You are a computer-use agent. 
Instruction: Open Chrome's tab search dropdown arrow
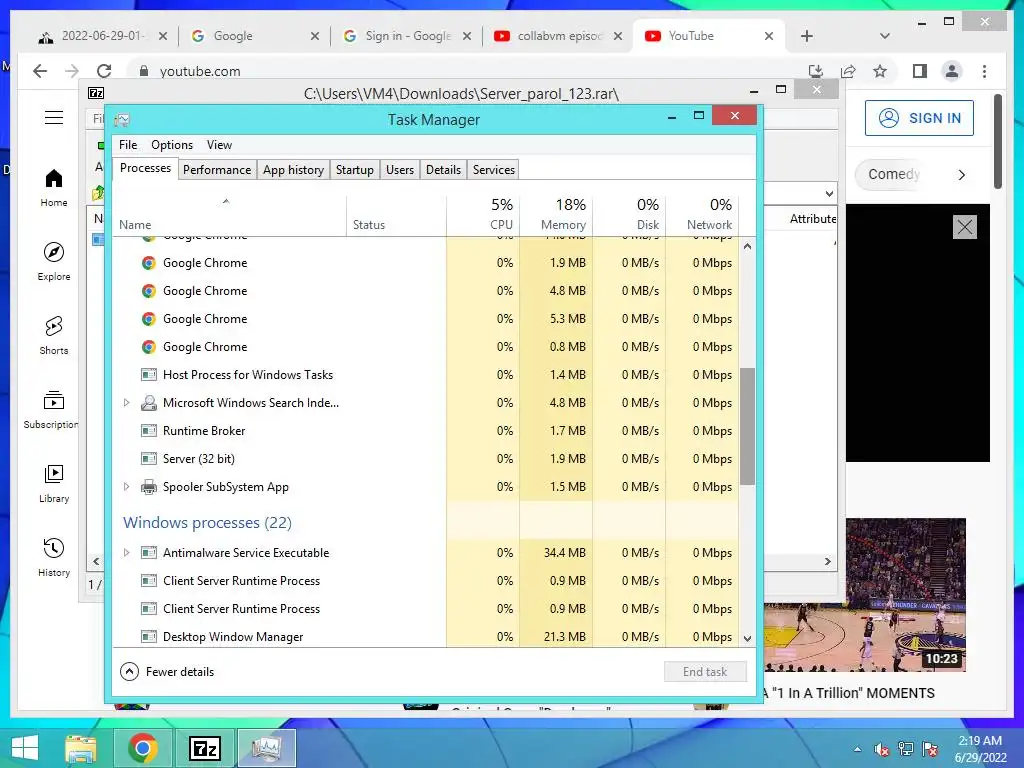(x=885, y=36)
